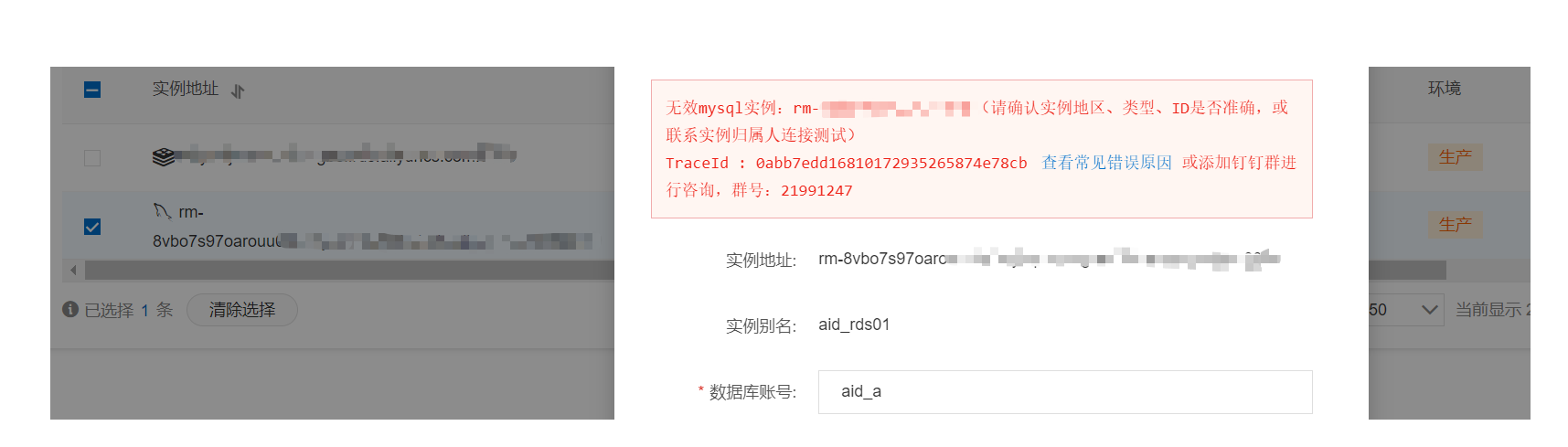1568x447 pixels.
Task: Click the 清除选择 button
Action: coord(242,310)
